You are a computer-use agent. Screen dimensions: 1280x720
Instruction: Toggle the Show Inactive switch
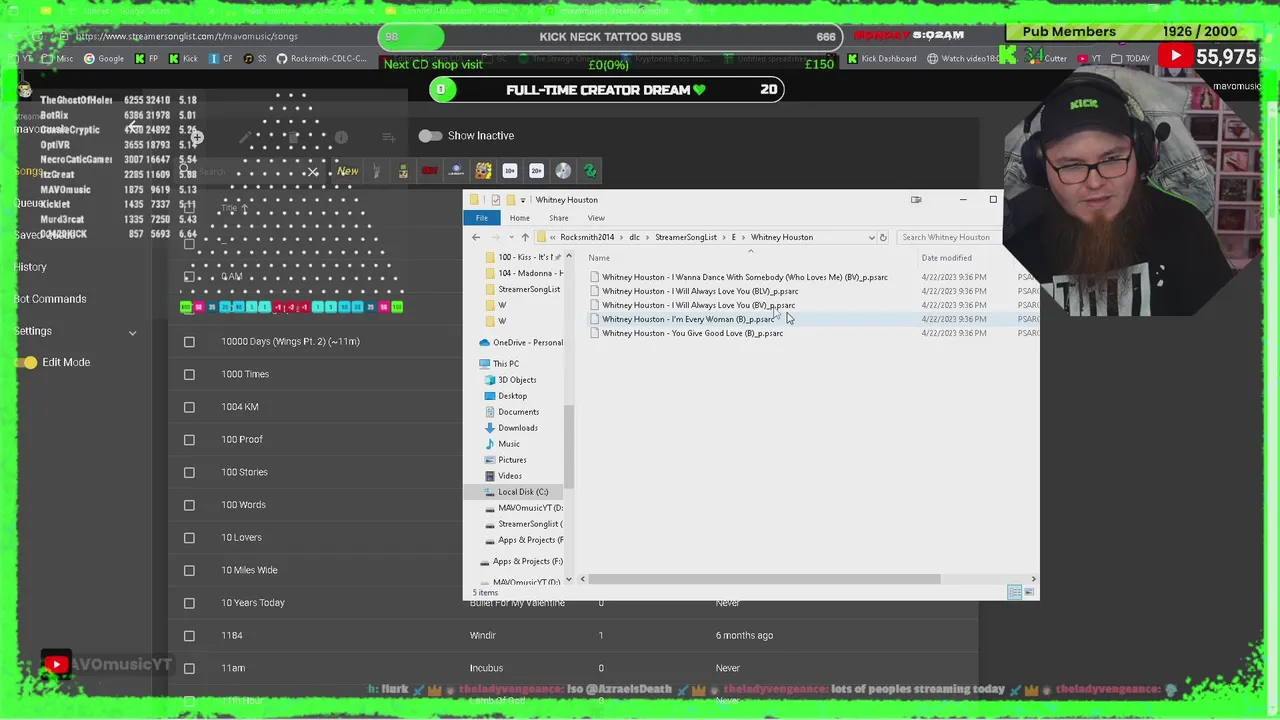[430, 135]
